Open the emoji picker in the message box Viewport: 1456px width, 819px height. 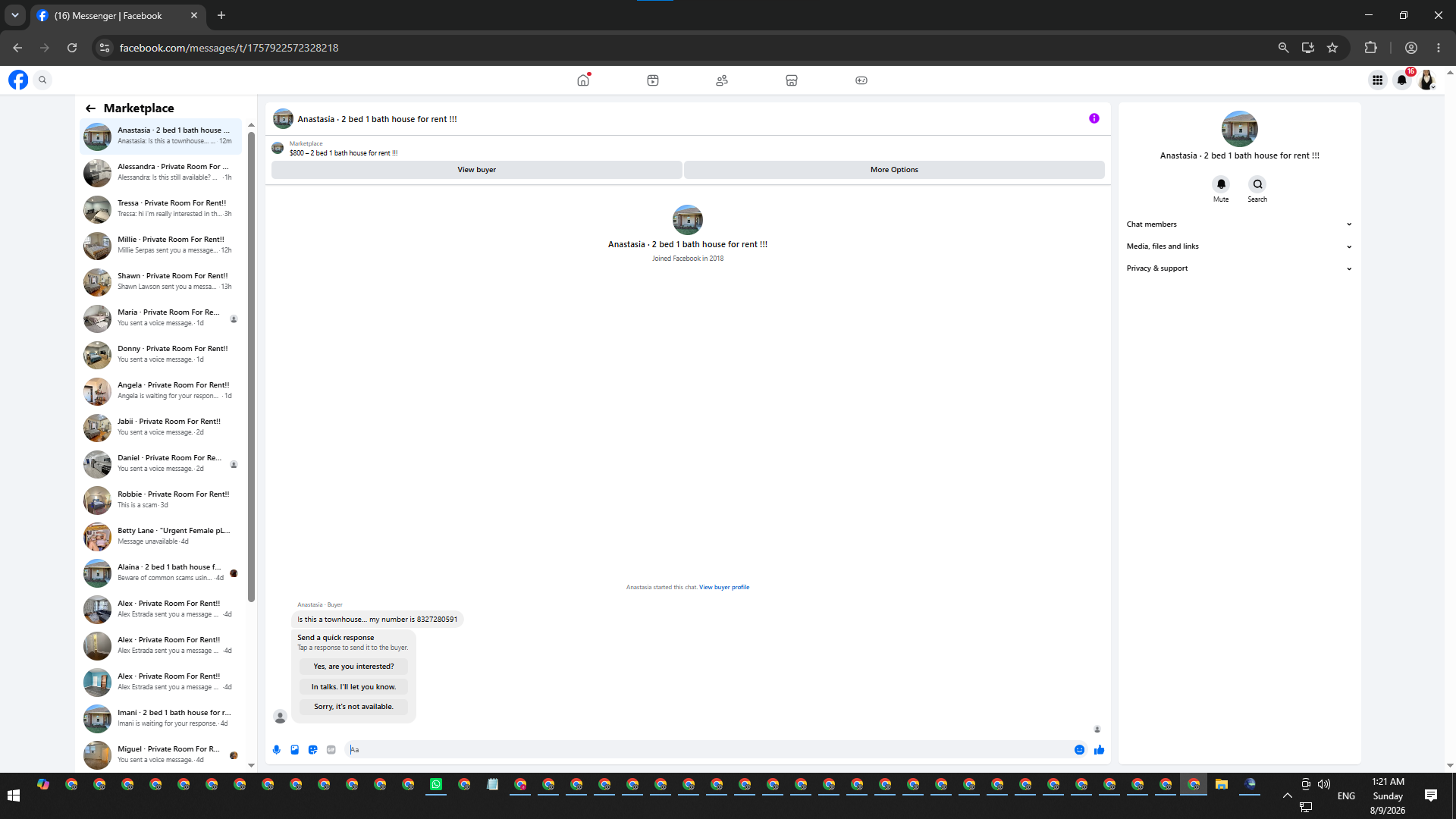pyautogui.click(x=1079, y=750)
